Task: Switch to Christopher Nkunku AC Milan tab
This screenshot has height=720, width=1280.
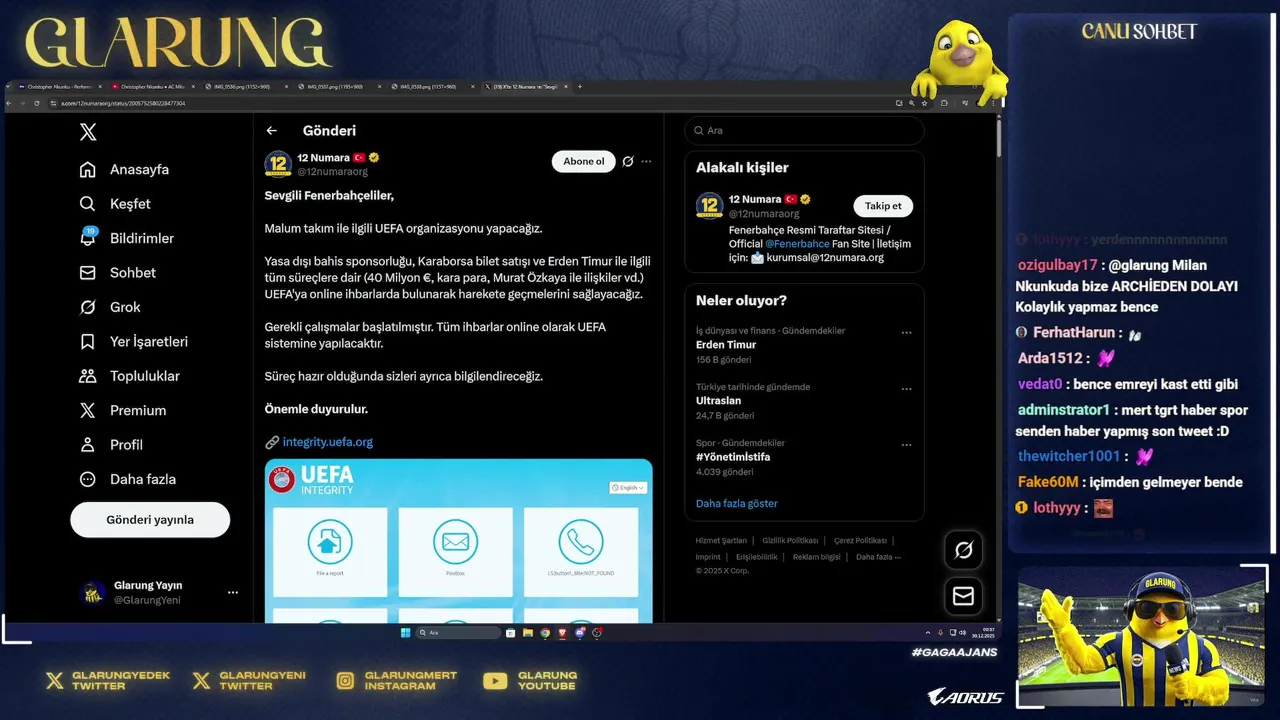Action: [x=151, y=87]
